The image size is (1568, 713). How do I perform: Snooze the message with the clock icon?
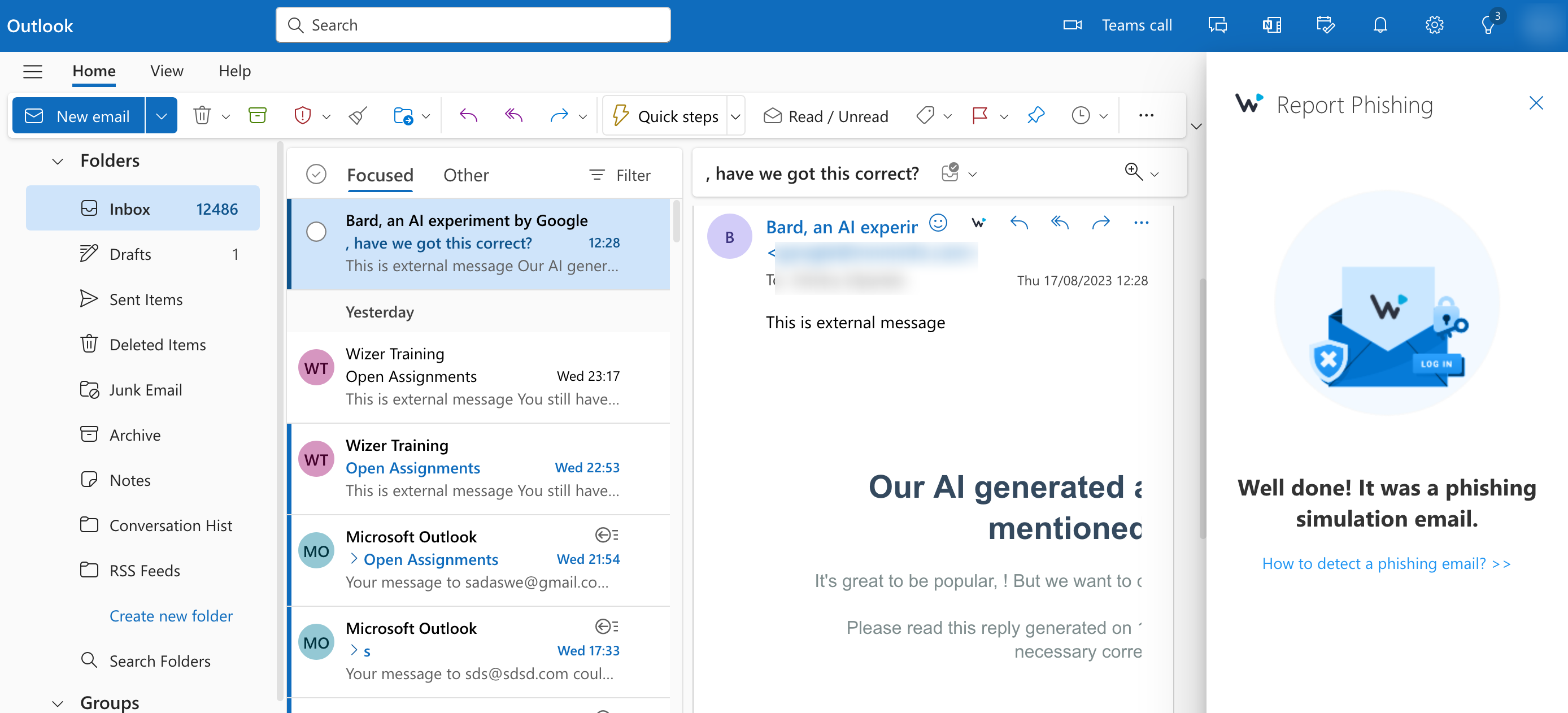pyautogui.click(x=1082, y=115)
